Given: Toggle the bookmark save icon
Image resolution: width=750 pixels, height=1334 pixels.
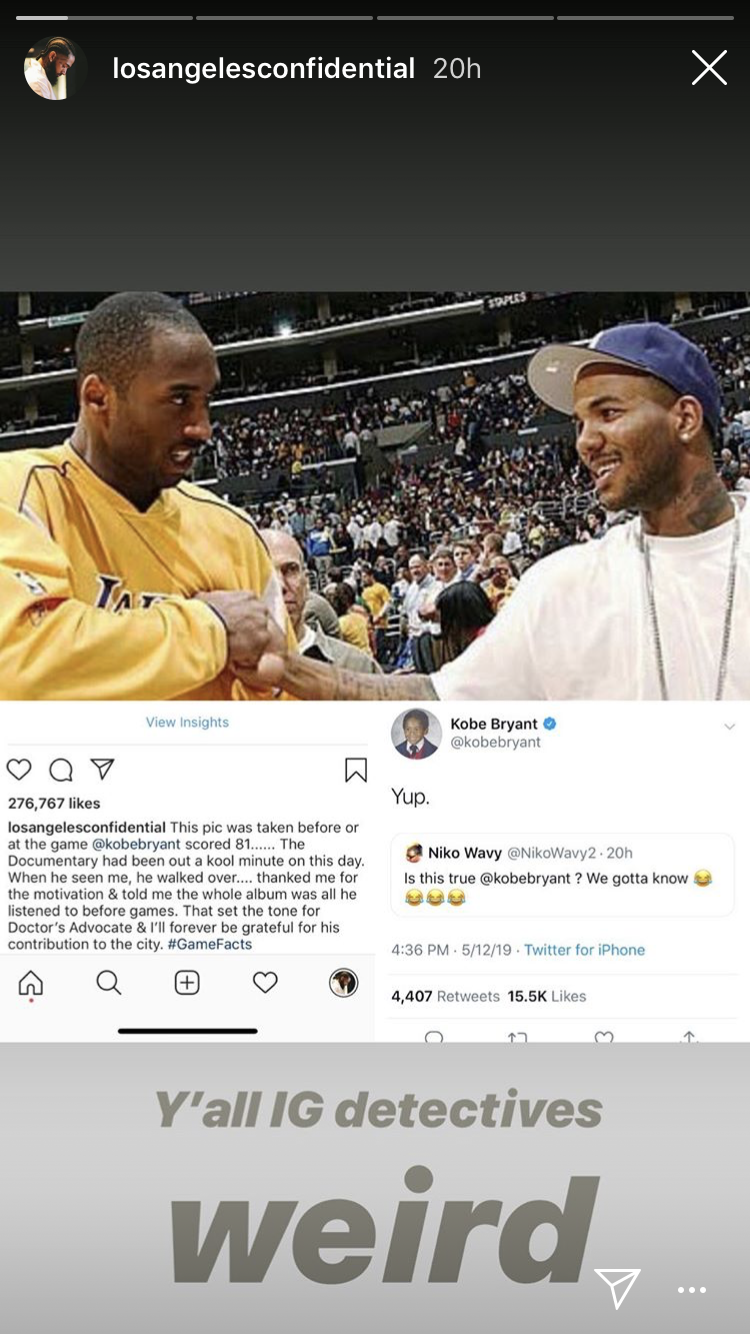Looking at the screenshot, I should point(356,769).
